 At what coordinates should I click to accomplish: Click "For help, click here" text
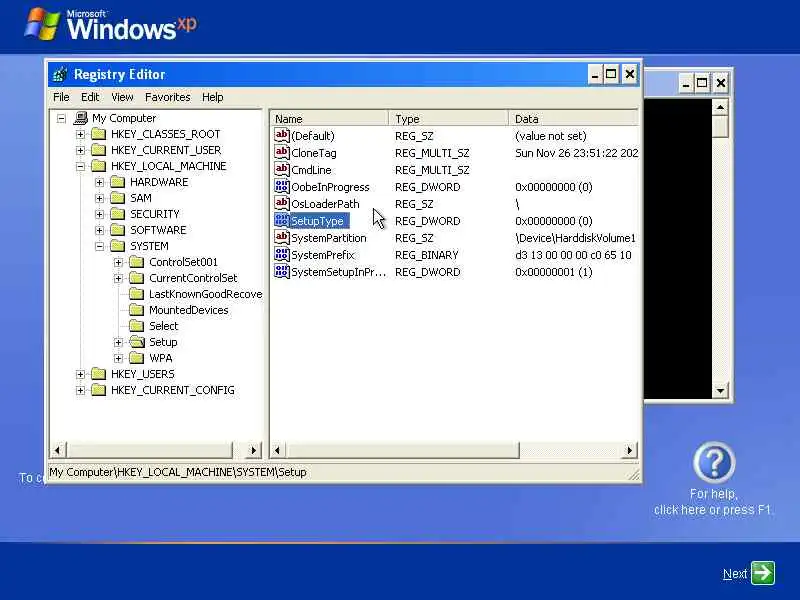click(712, 502)
